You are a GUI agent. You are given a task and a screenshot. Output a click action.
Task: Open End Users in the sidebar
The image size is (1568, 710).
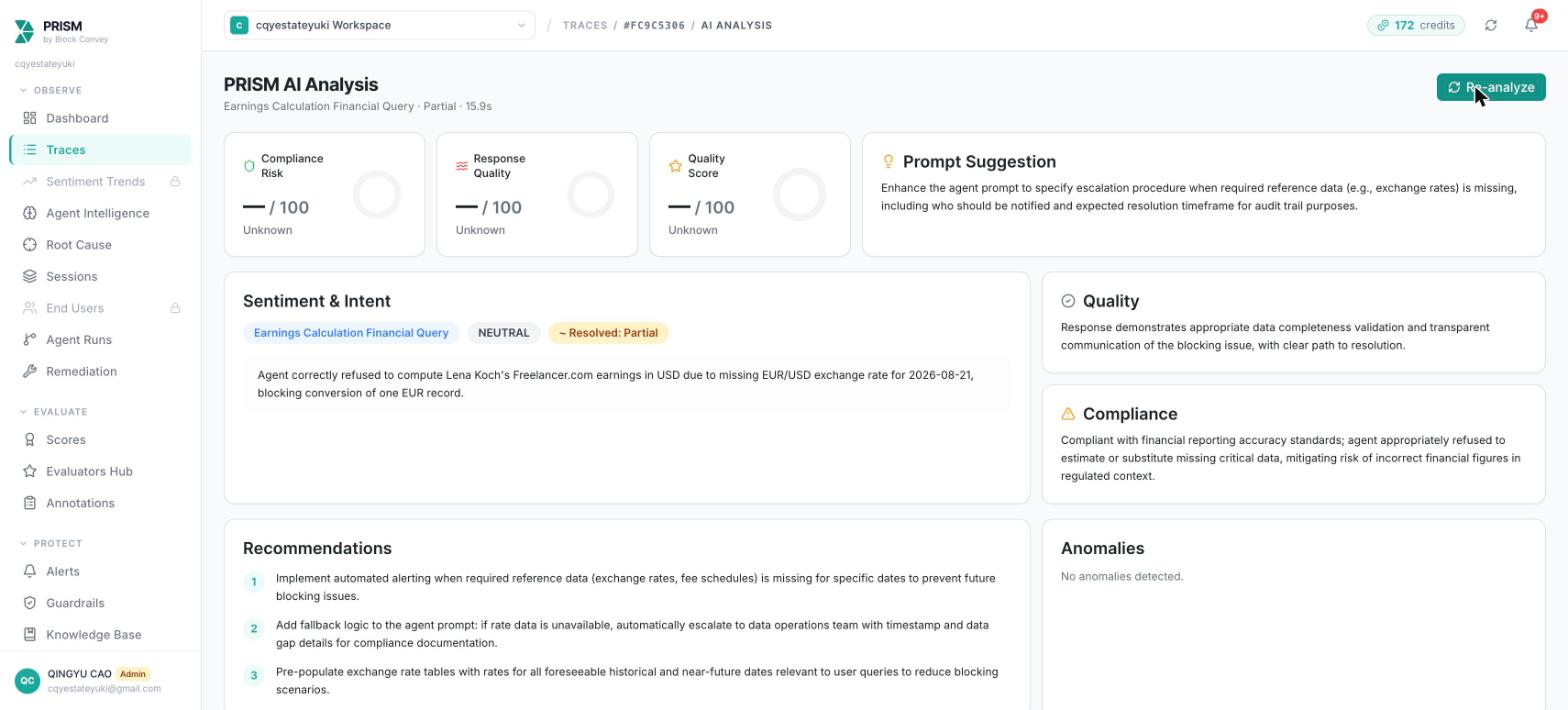(x=100, y=308)
